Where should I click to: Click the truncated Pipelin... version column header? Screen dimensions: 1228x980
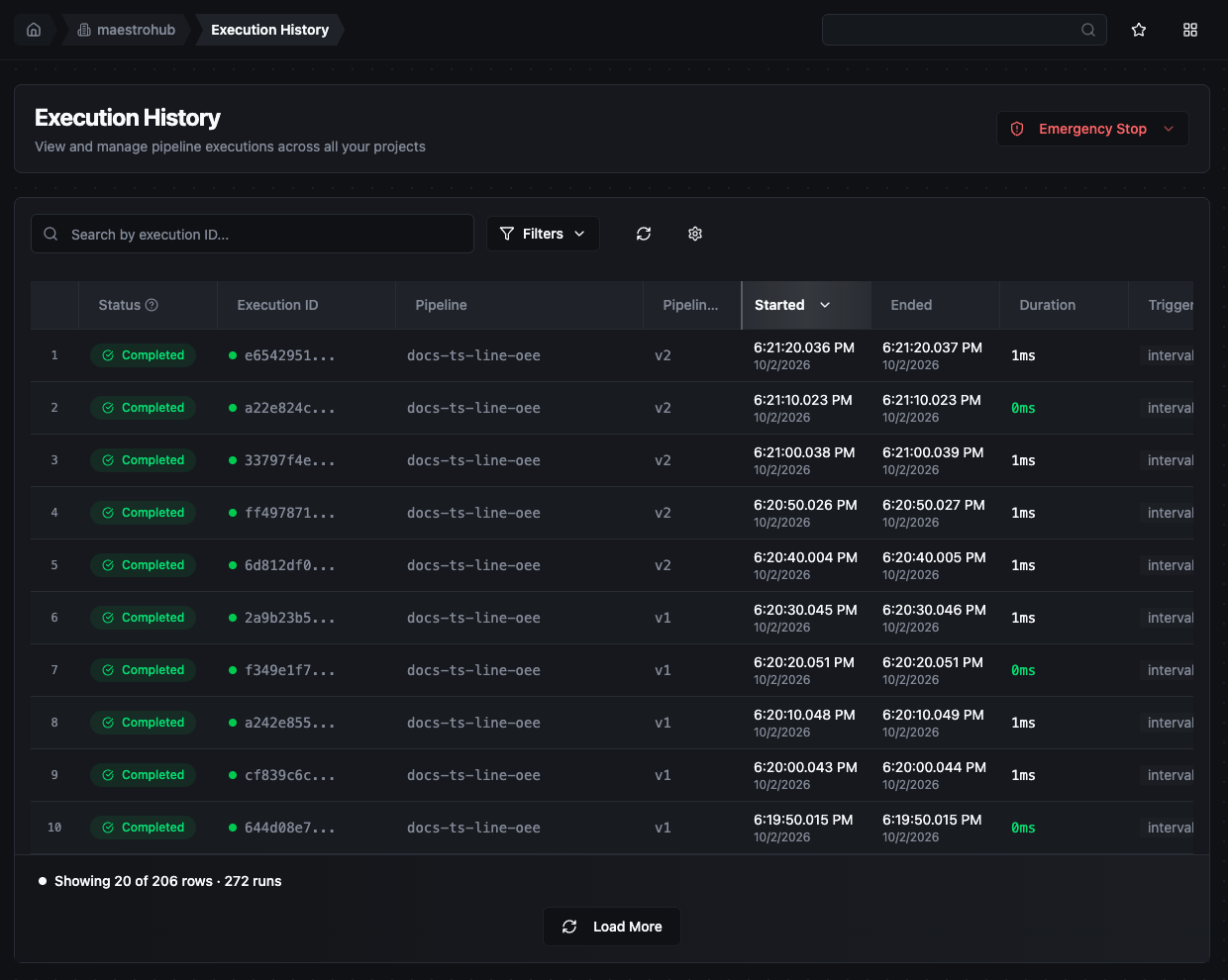(x=690, y=305)
